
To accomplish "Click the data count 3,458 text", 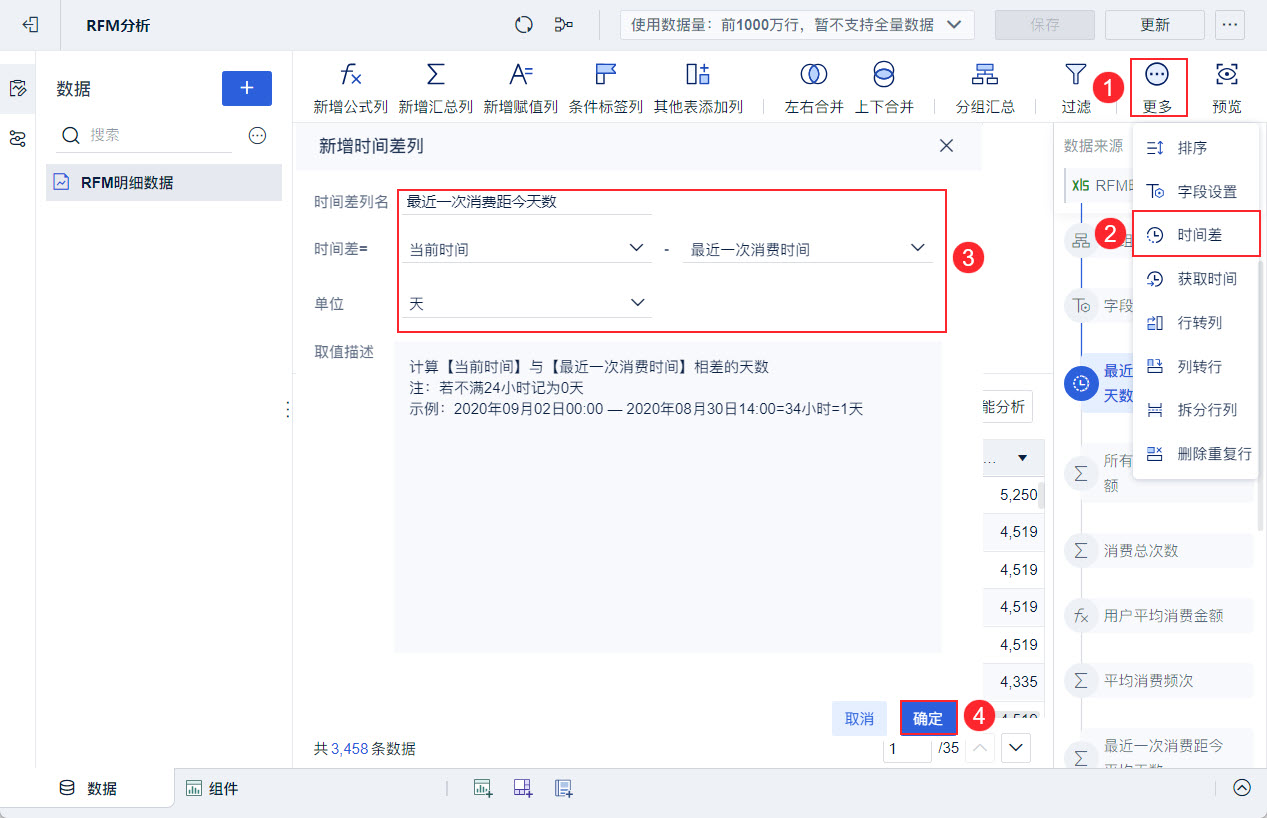I will (x=349, y=748).
